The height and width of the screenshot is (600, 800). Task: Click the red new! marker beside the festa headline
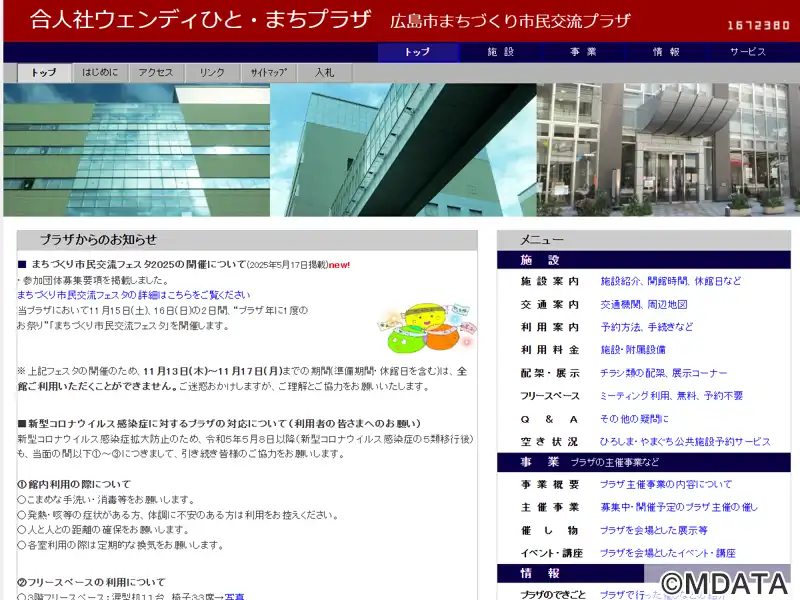(339, 265)
